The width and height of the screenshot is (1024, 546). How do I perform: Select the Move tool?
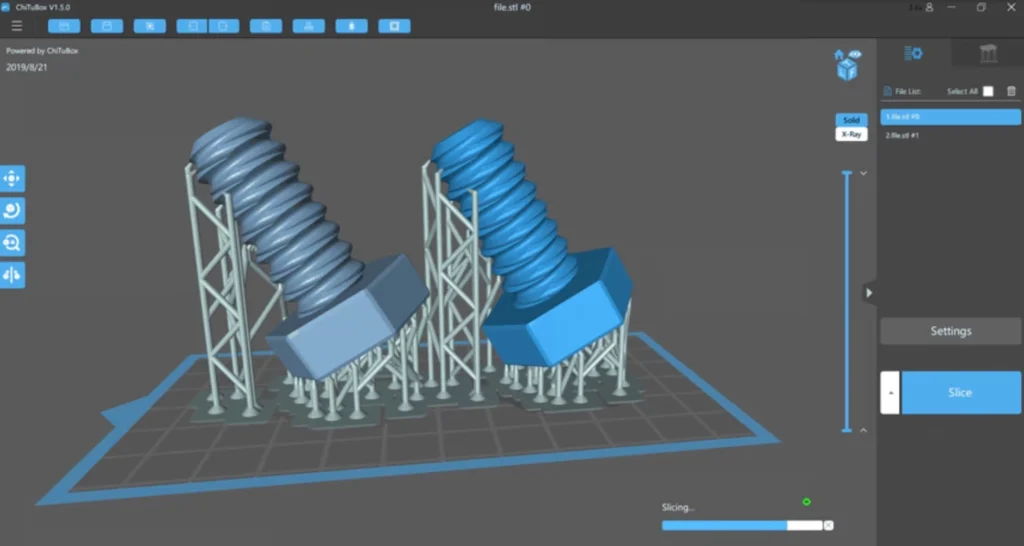tap(12, 178)
